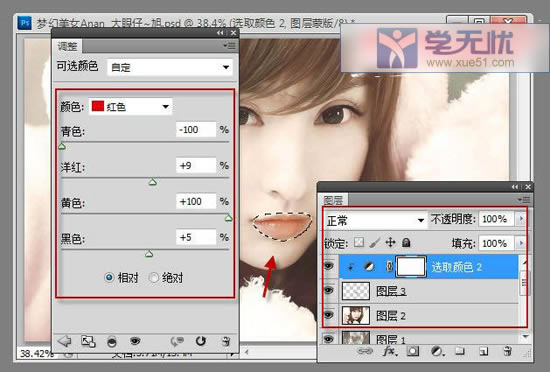Click the 黄色 value field +100

(x=196, y=201)
